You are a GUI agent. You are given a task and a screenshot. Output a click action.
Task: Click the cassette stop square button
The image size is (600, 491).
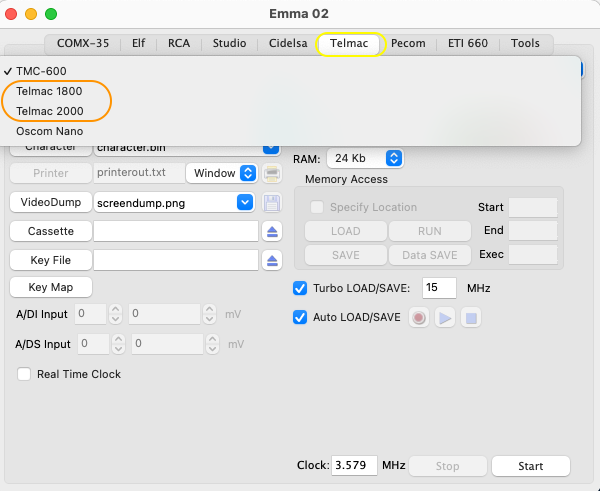click(x=471, y=318)
